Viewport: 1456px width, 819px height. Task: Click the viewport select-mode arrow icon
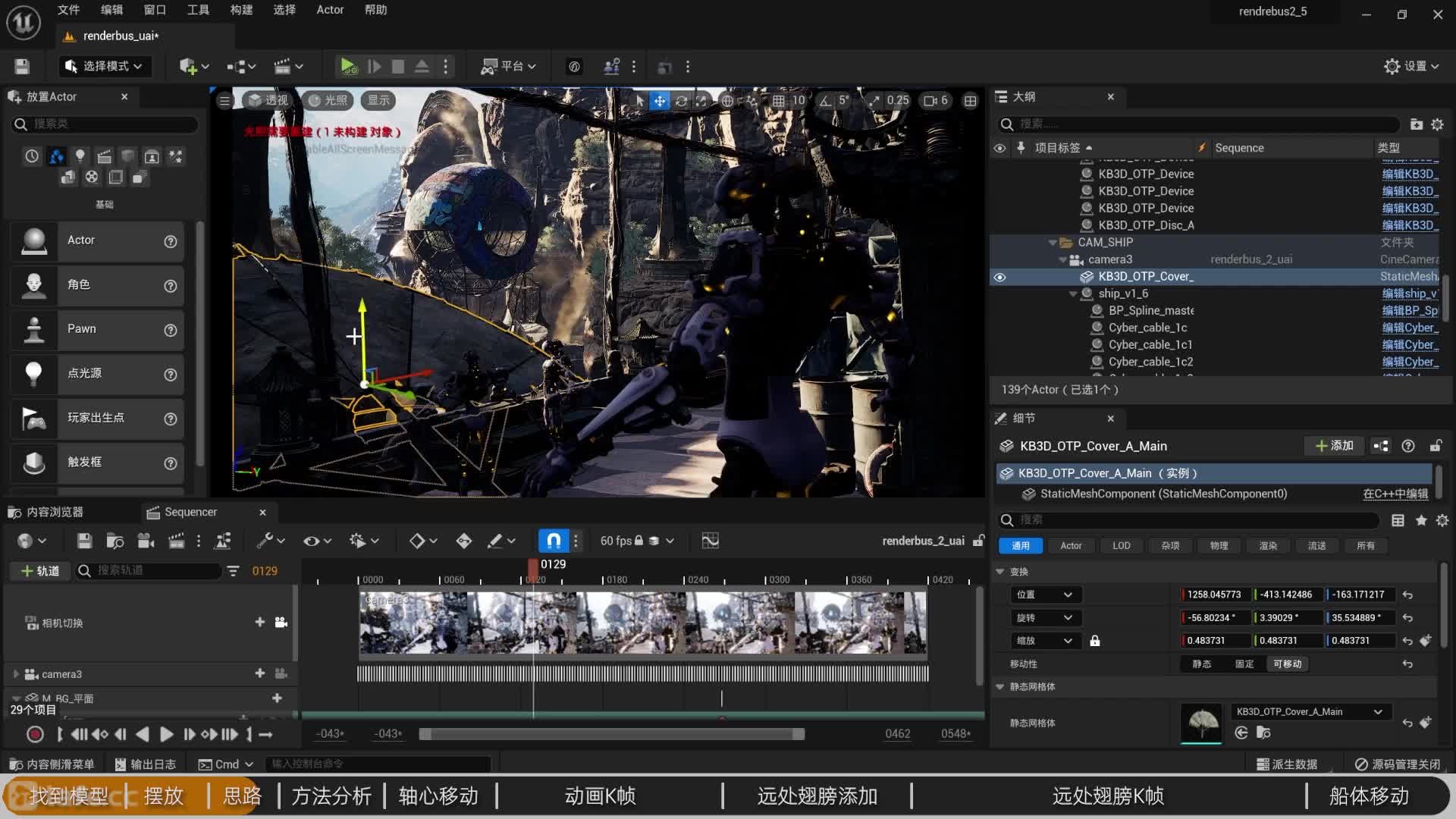coord(639,101)
